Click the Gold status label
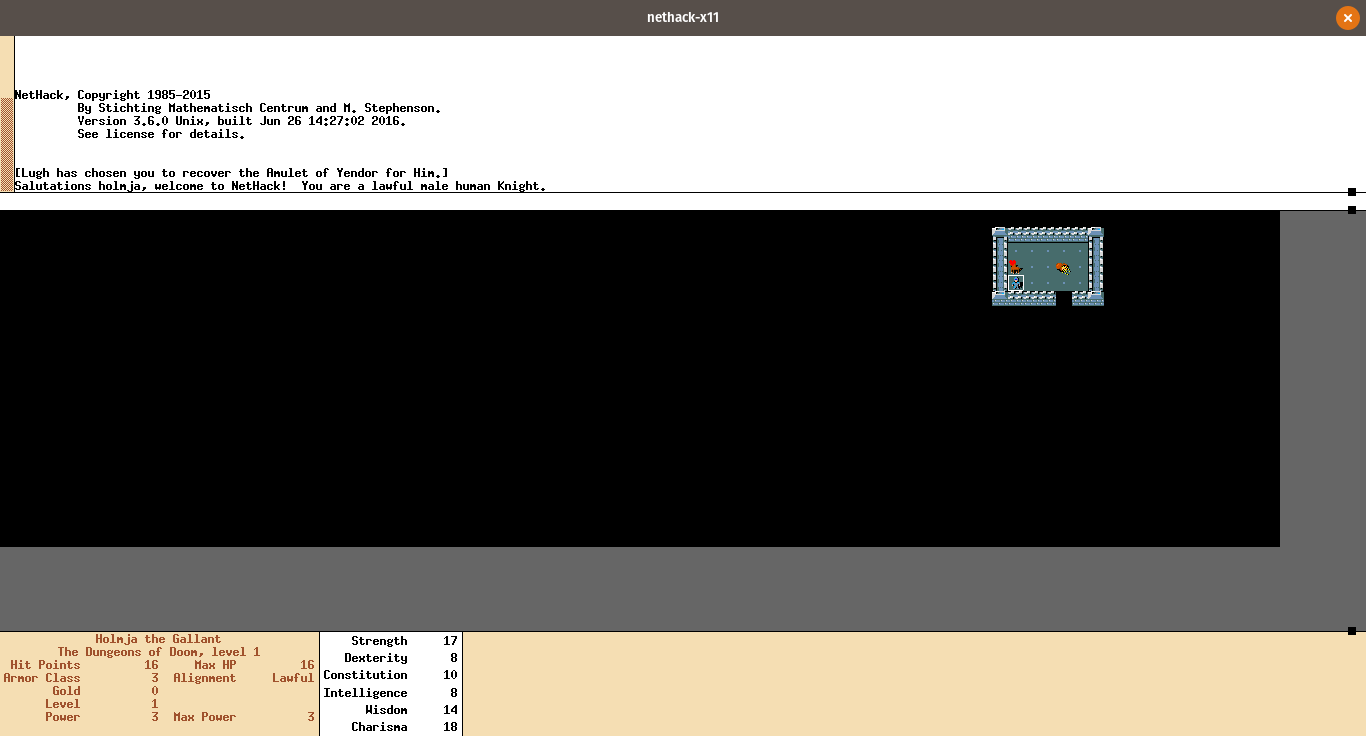This screenshot has height=736, width=1366. coord(66,691)
